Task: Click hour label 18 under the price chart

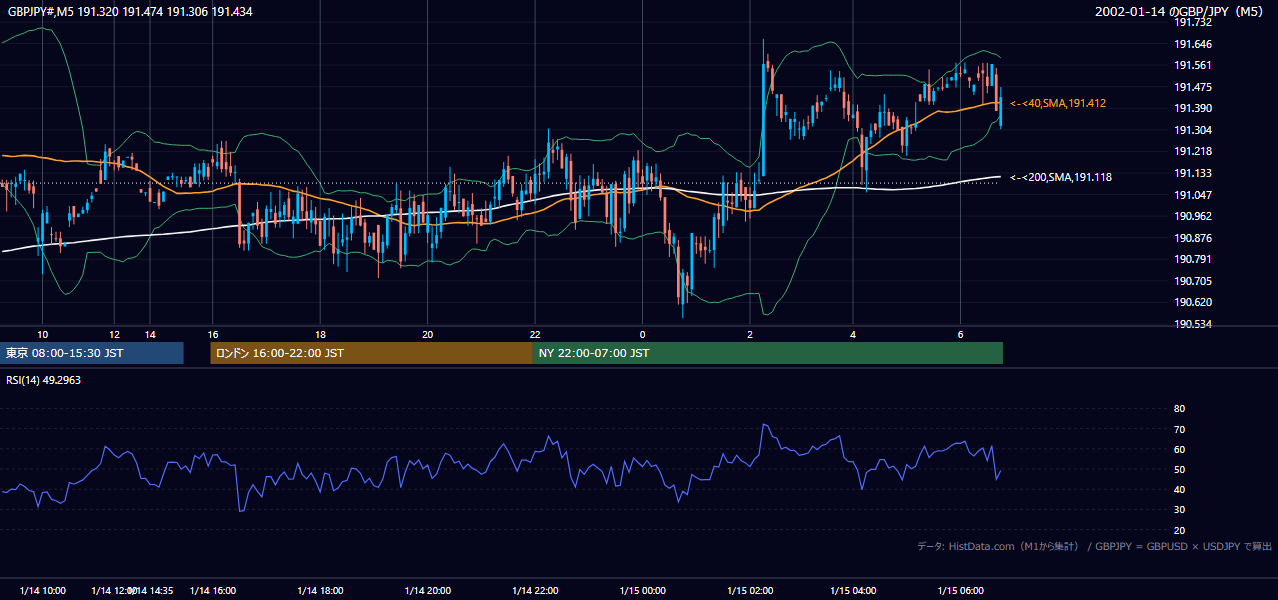Action: click(320, 334)
